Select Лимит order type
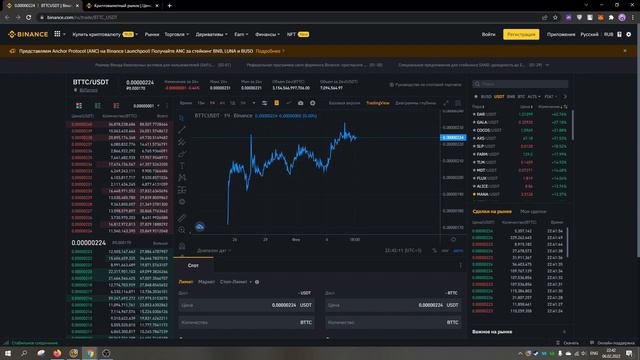 [x=186, y=282]
